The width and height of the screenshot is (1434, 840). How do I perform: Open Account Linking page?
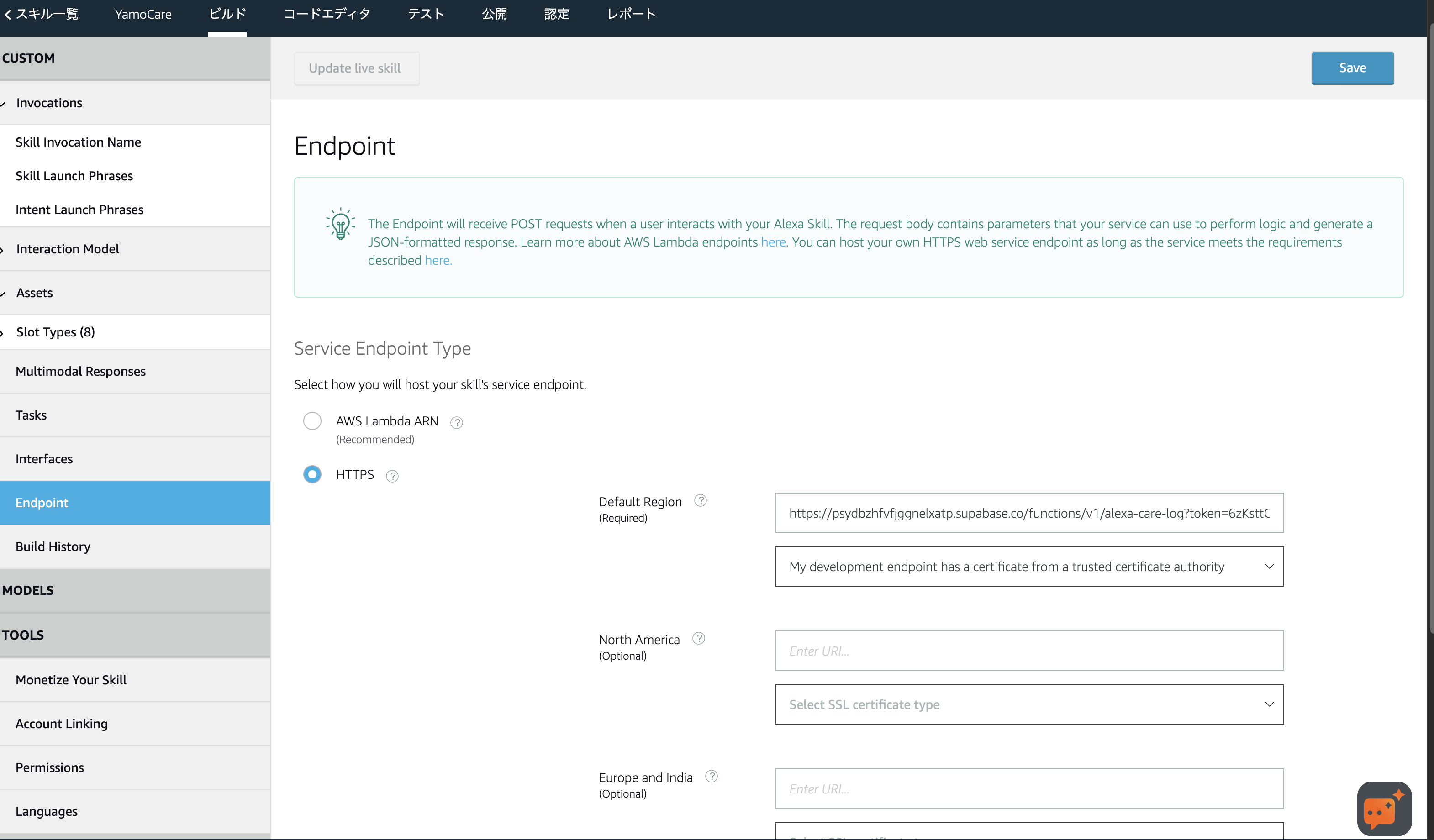pyautogui.click(x=136, y=724)
